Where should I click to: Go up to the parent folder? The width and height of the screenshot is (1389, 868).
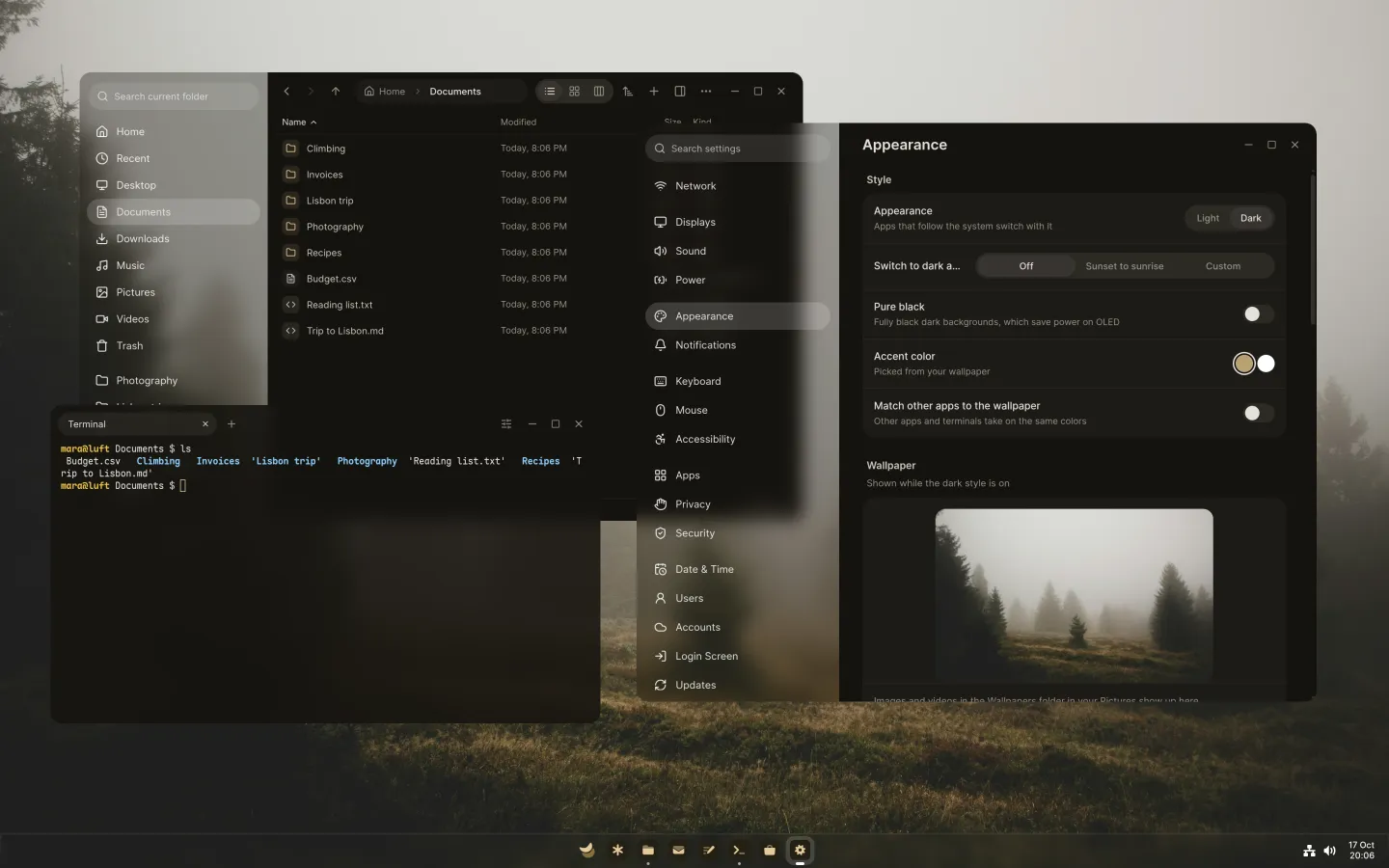point(336,92)
